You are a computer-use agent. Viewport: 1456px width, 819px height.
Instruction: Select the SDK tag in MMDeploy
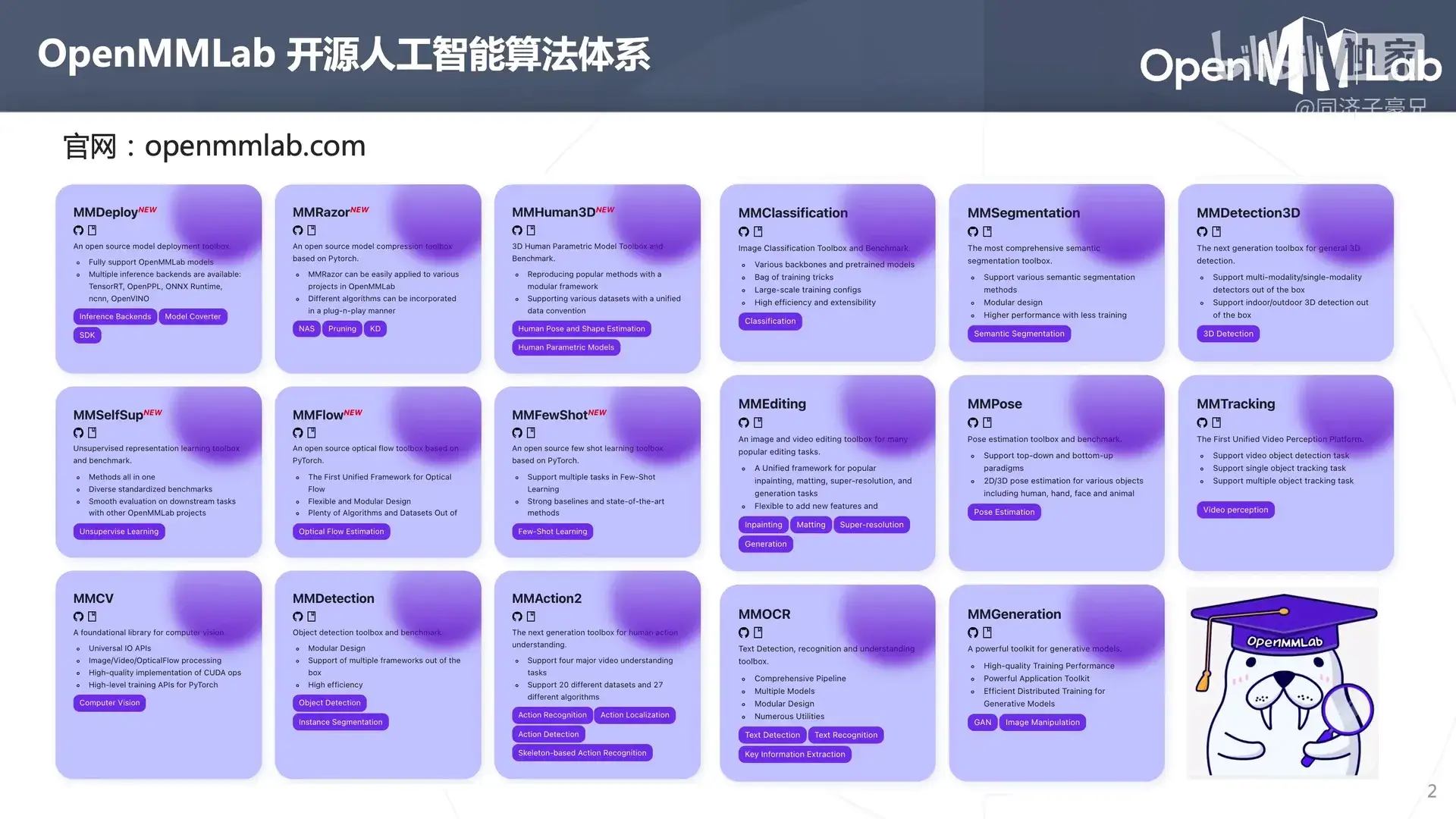point(87,335)
